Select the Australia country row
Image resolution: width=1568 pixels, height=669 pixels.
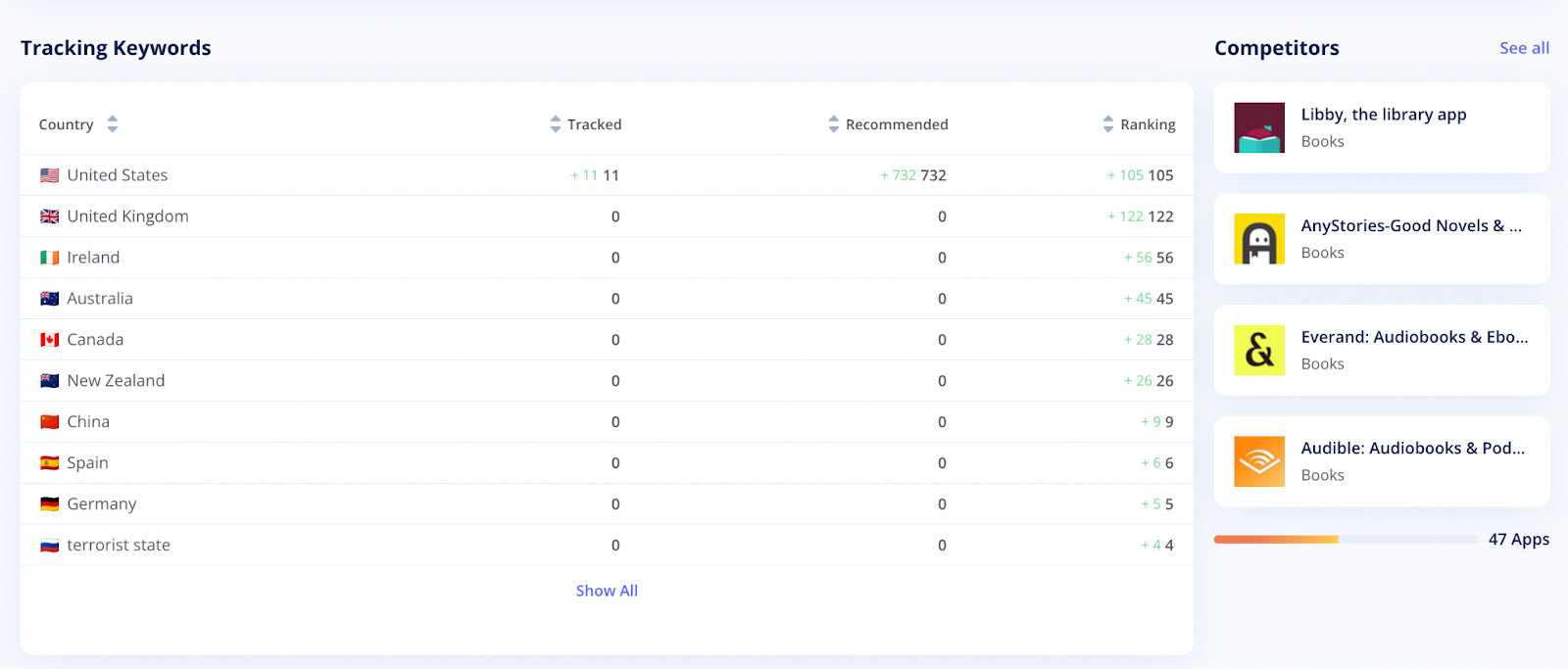100,299
